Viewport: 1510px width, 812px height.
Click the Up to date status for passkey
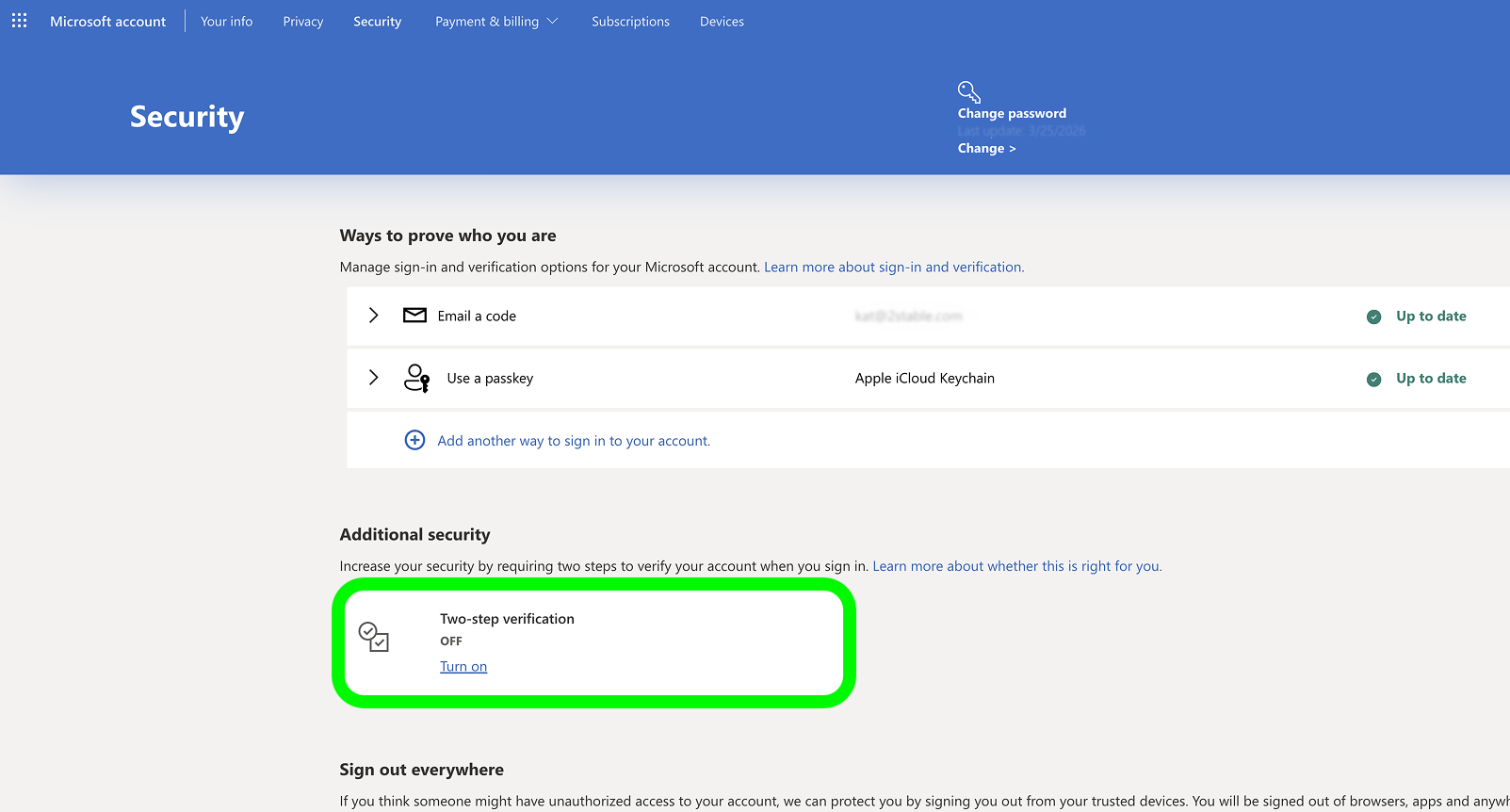click(1431, 379)
